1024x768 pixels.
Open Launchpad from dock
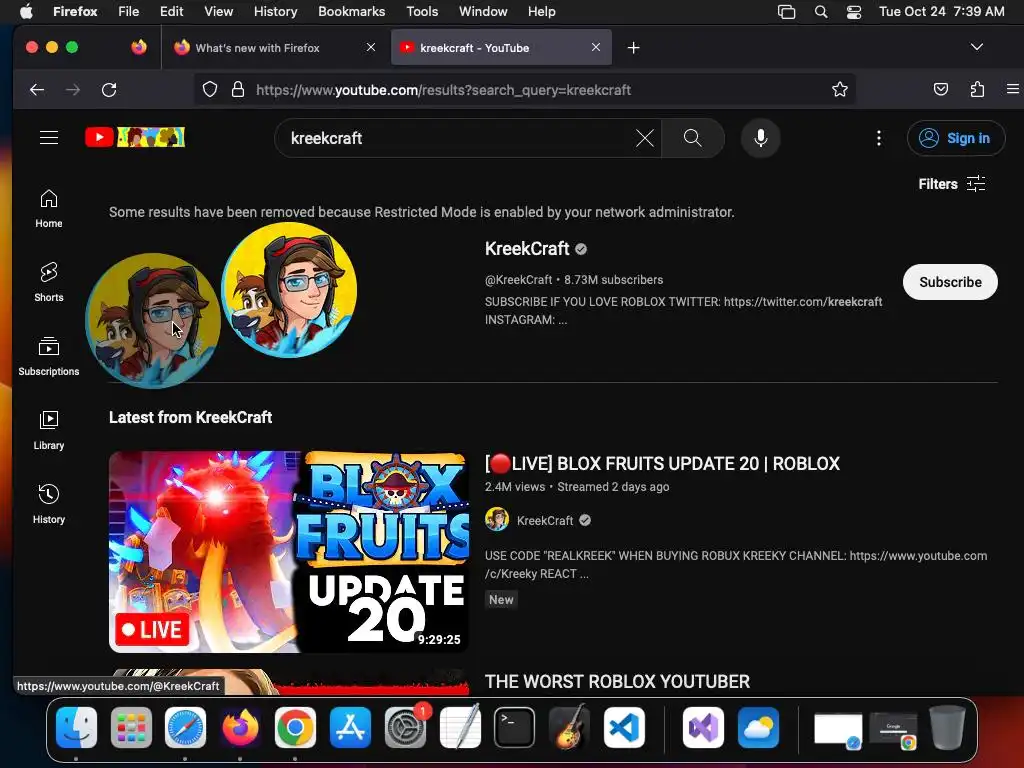pyautogui.click(x=131, y=727)
